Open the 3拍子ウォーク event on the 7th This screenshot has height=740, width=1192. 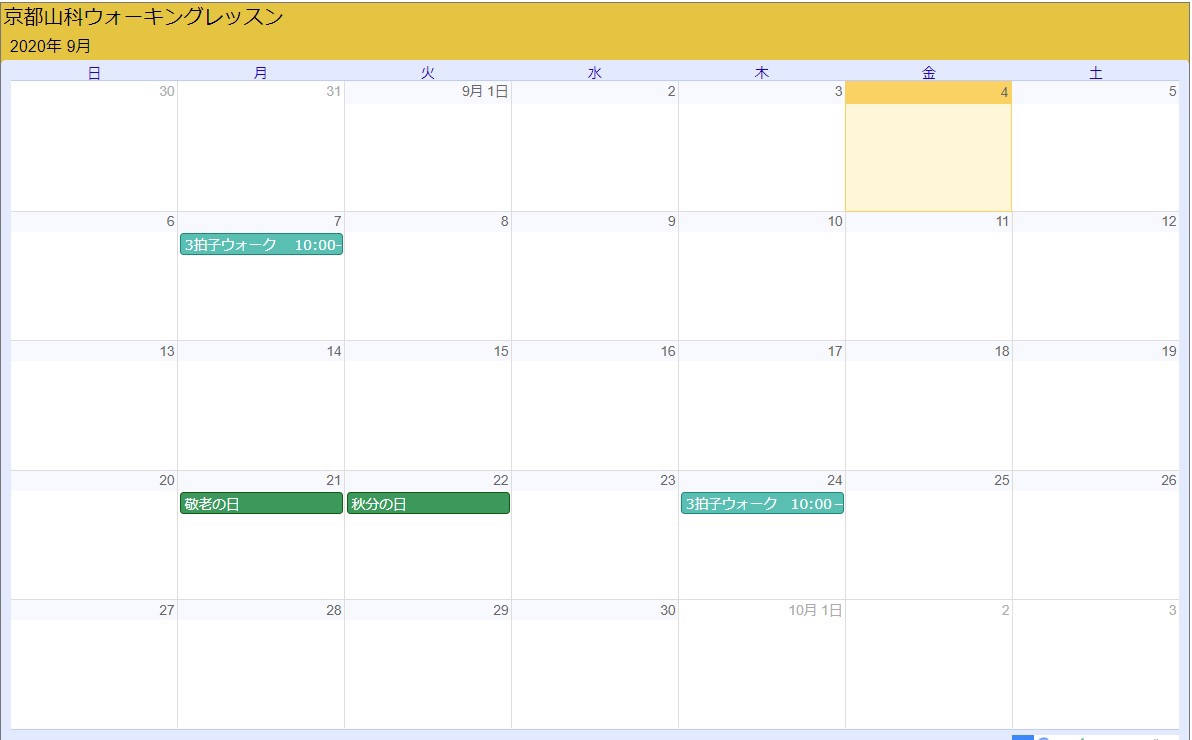(261, 244)
